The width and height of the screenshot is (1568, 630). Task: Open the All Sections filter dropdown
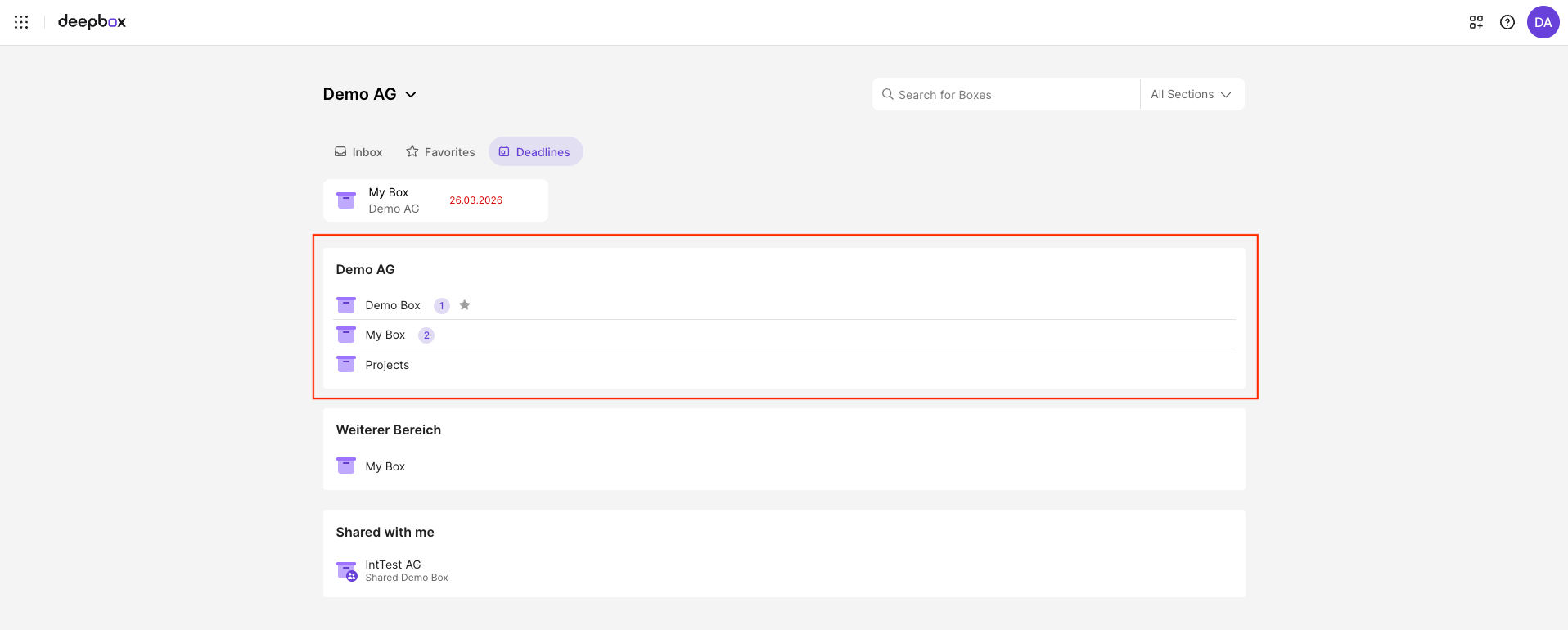click(x=1191, y=94)
